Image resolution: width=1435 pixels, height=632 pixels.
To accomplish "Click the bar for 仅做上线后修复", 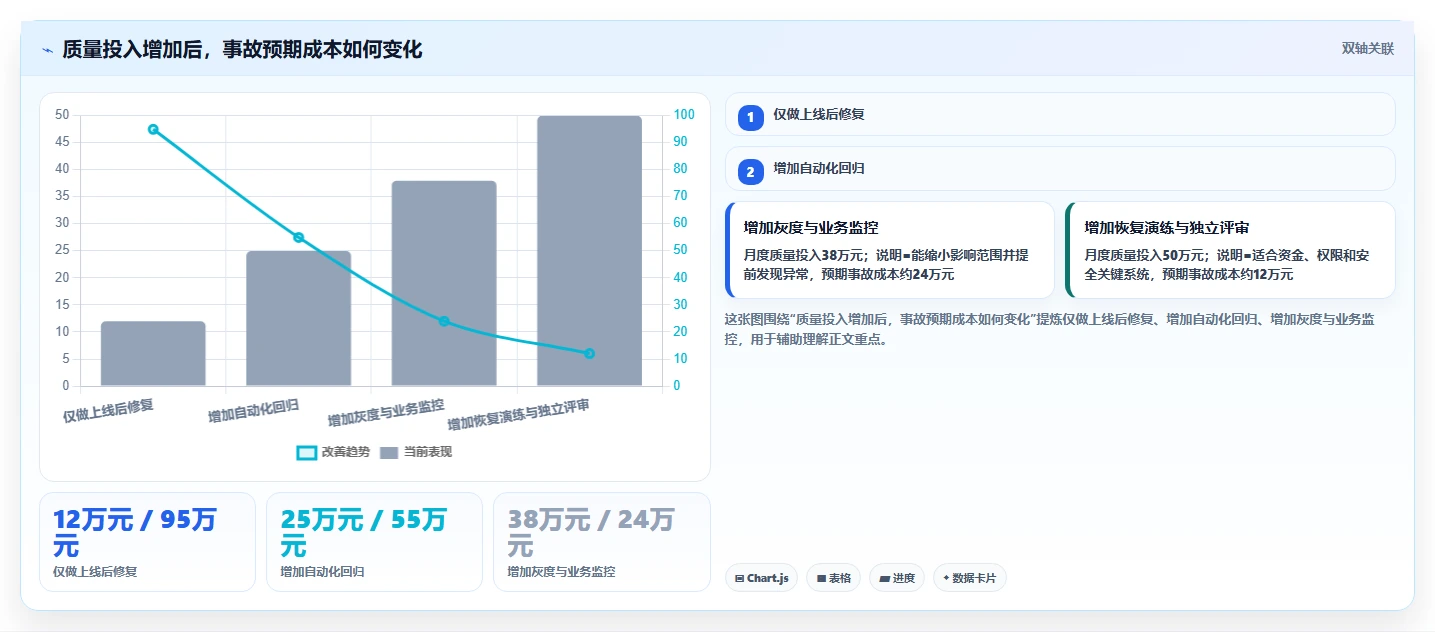I will [153, 354].
